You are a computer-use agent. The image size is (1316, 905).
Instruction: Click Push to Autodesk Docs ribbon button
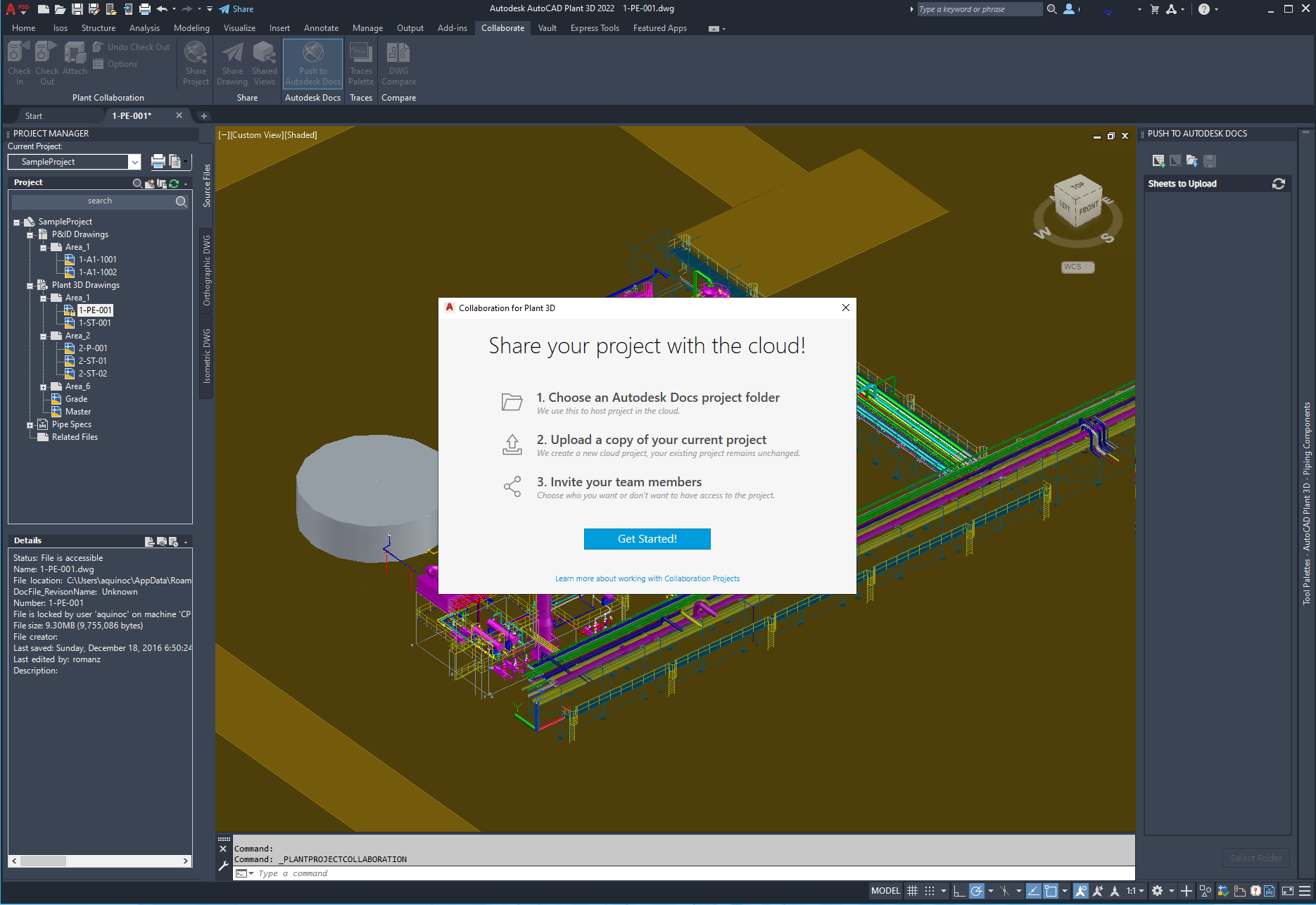(x=312, y=63)
